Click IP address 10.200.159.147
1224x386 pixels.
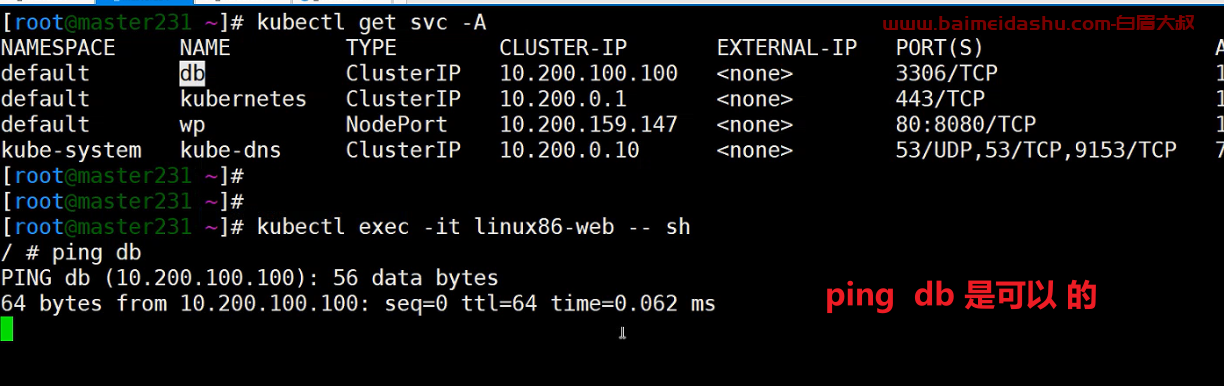click(589, 125)
